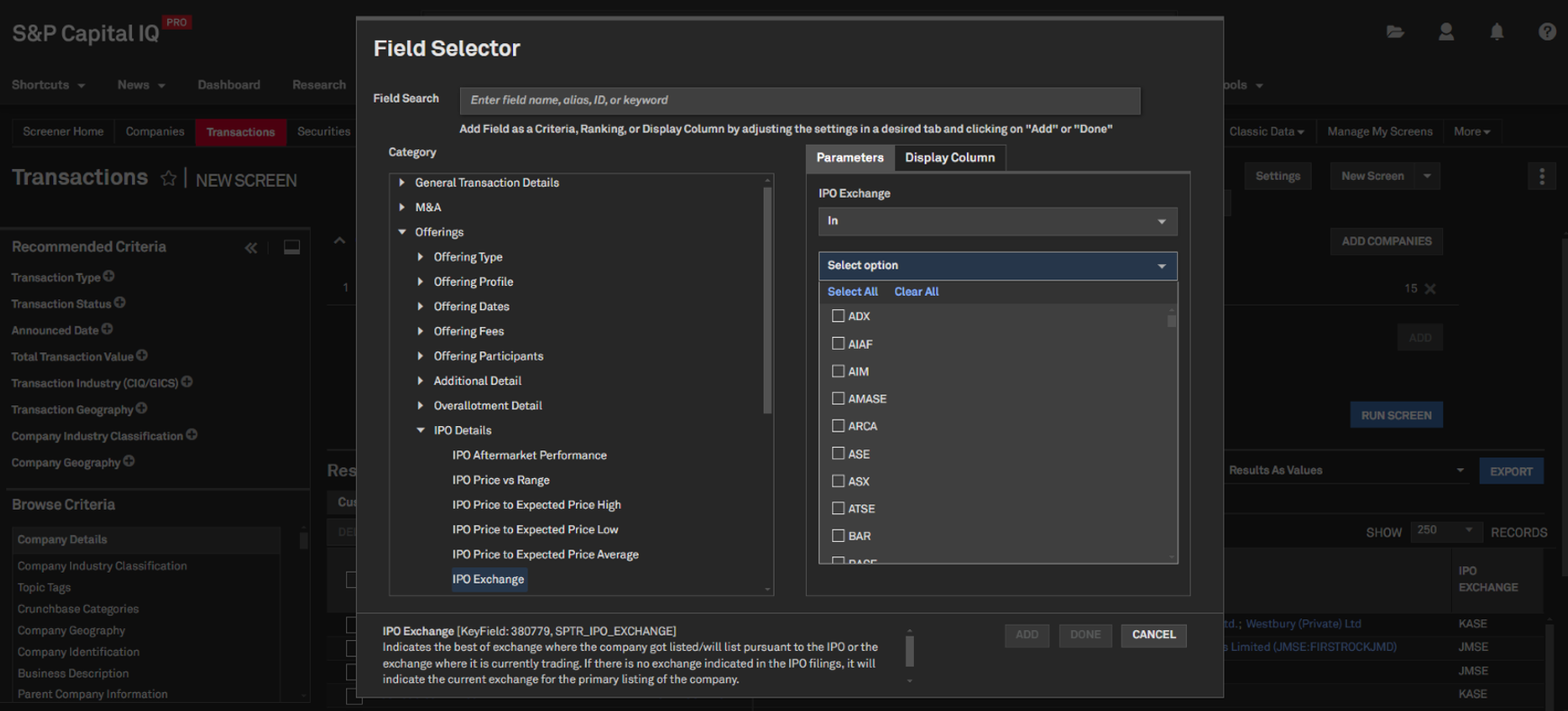
Task: Click the Field Search input box
Action: [x=799, y=100]
